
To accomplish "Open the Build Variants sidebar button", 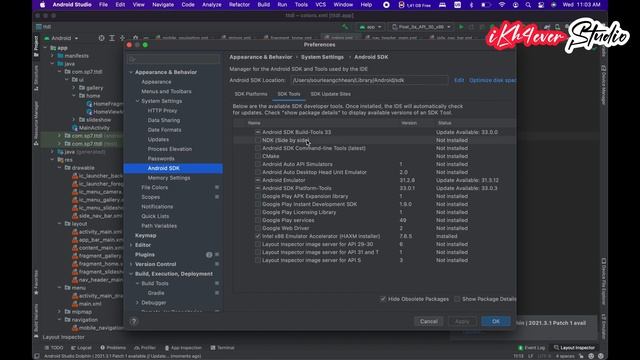I will [x=36, y=321].
